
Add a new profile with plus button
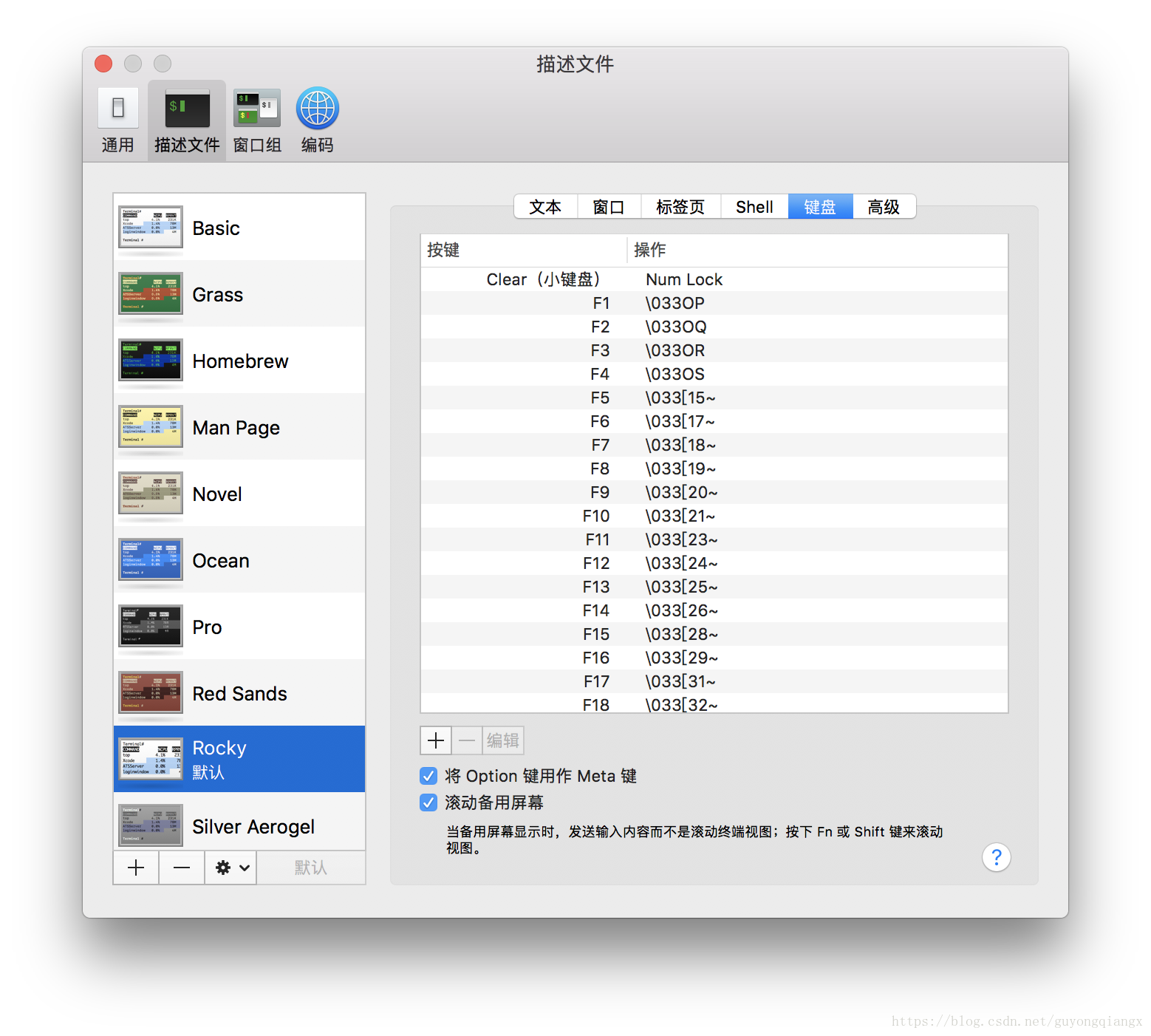(136, 868)
